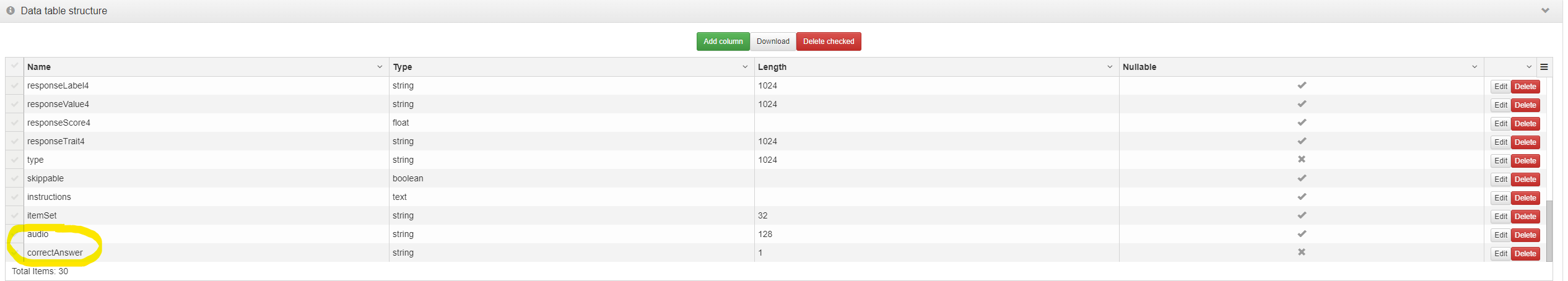Check the responseValue4 row selector
The image size is (1568, 281).
click(15, 104)
